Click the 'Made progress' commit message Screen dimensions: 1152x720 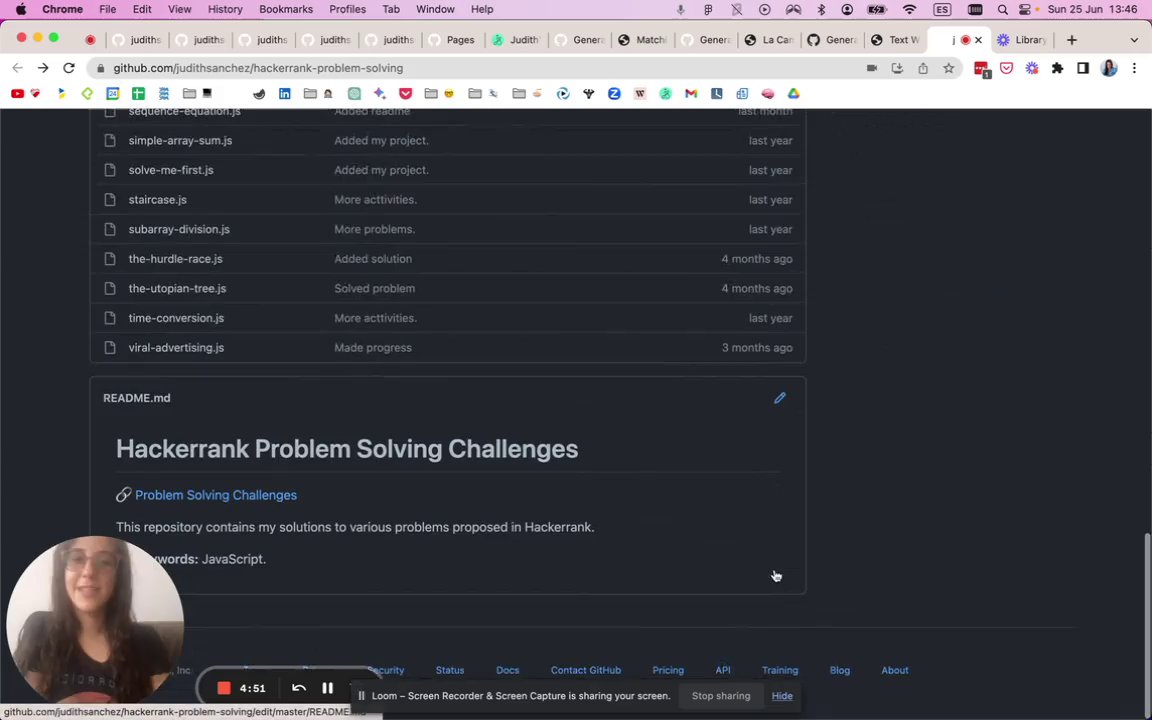373,348
